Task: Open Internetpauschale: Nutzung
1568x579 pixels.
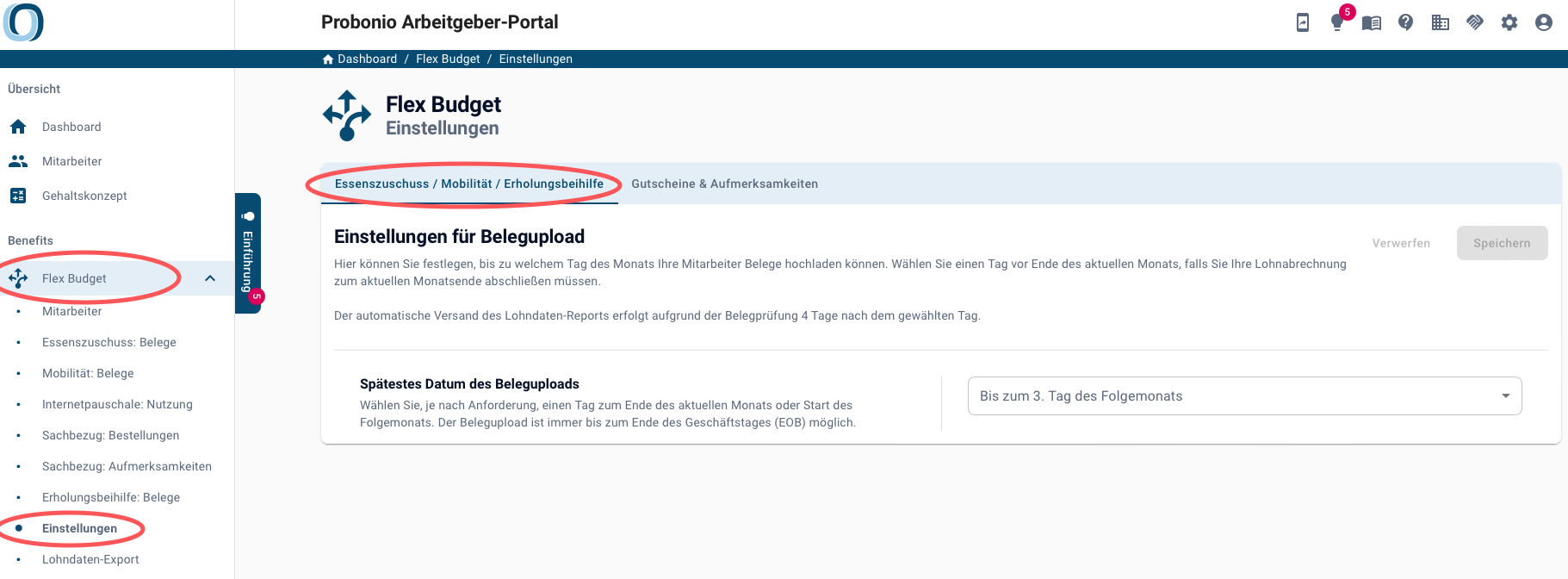Action: pos(117,404)
